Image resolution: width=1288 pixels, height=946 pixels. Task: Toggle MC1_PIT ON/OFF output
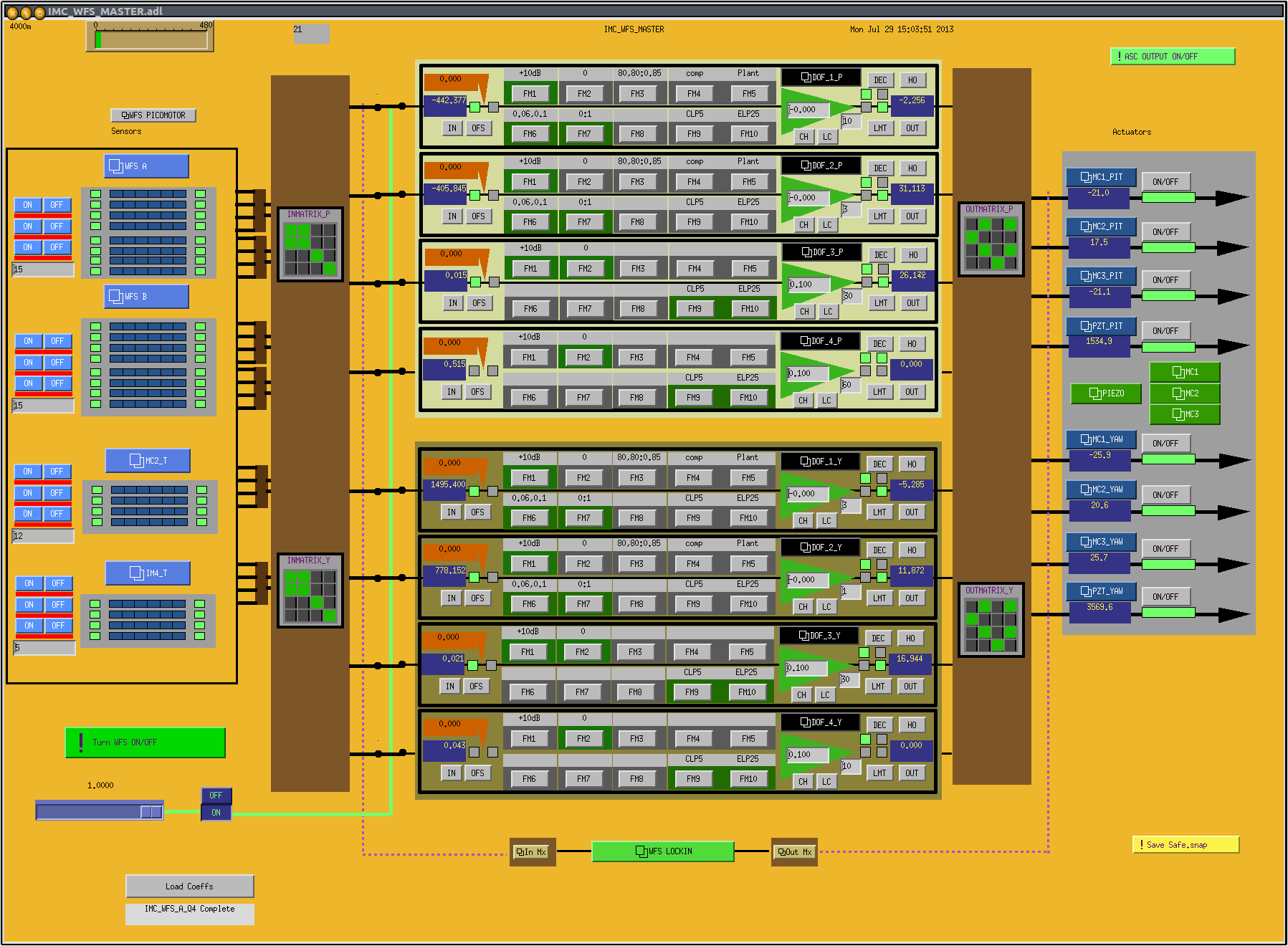point(1165,182)
